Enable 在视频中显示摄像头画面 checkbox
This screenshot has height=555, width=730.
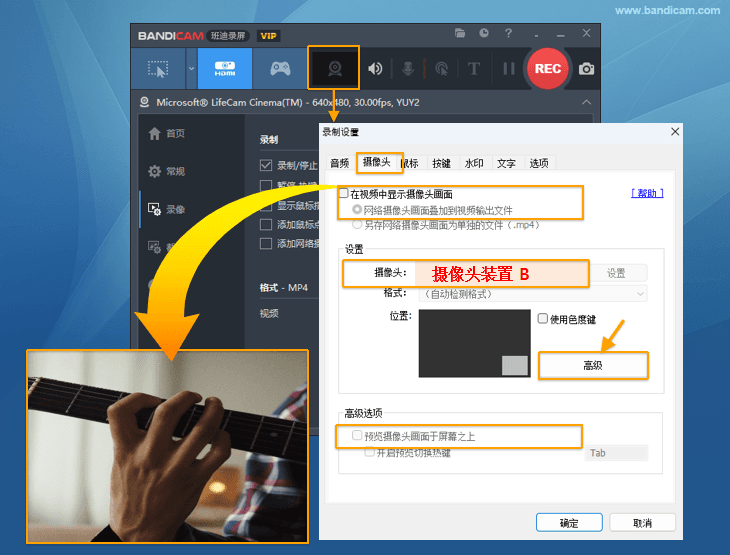[344, 193]
